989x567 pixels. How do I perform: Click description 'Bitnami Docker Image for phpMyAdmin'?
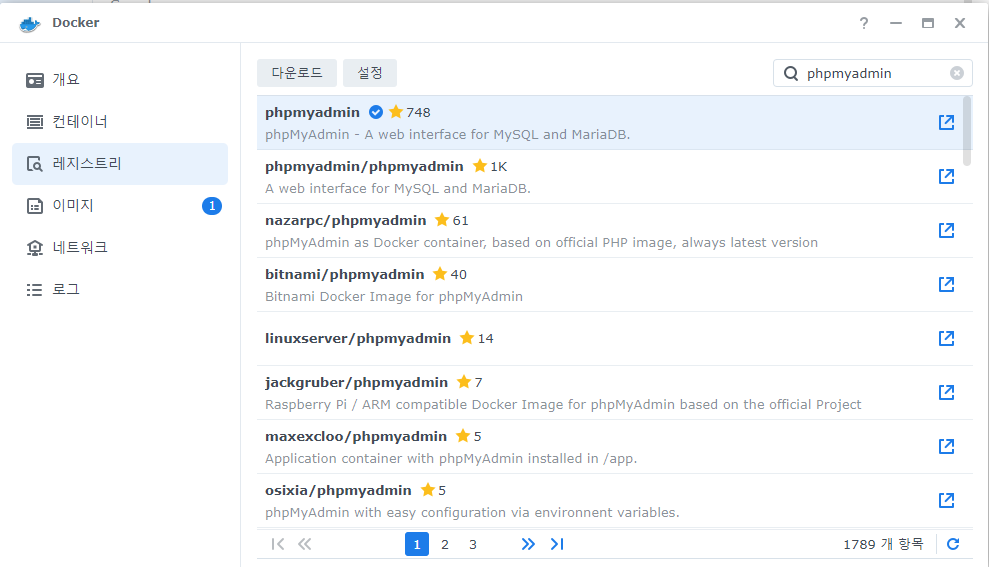pos(394,296)
